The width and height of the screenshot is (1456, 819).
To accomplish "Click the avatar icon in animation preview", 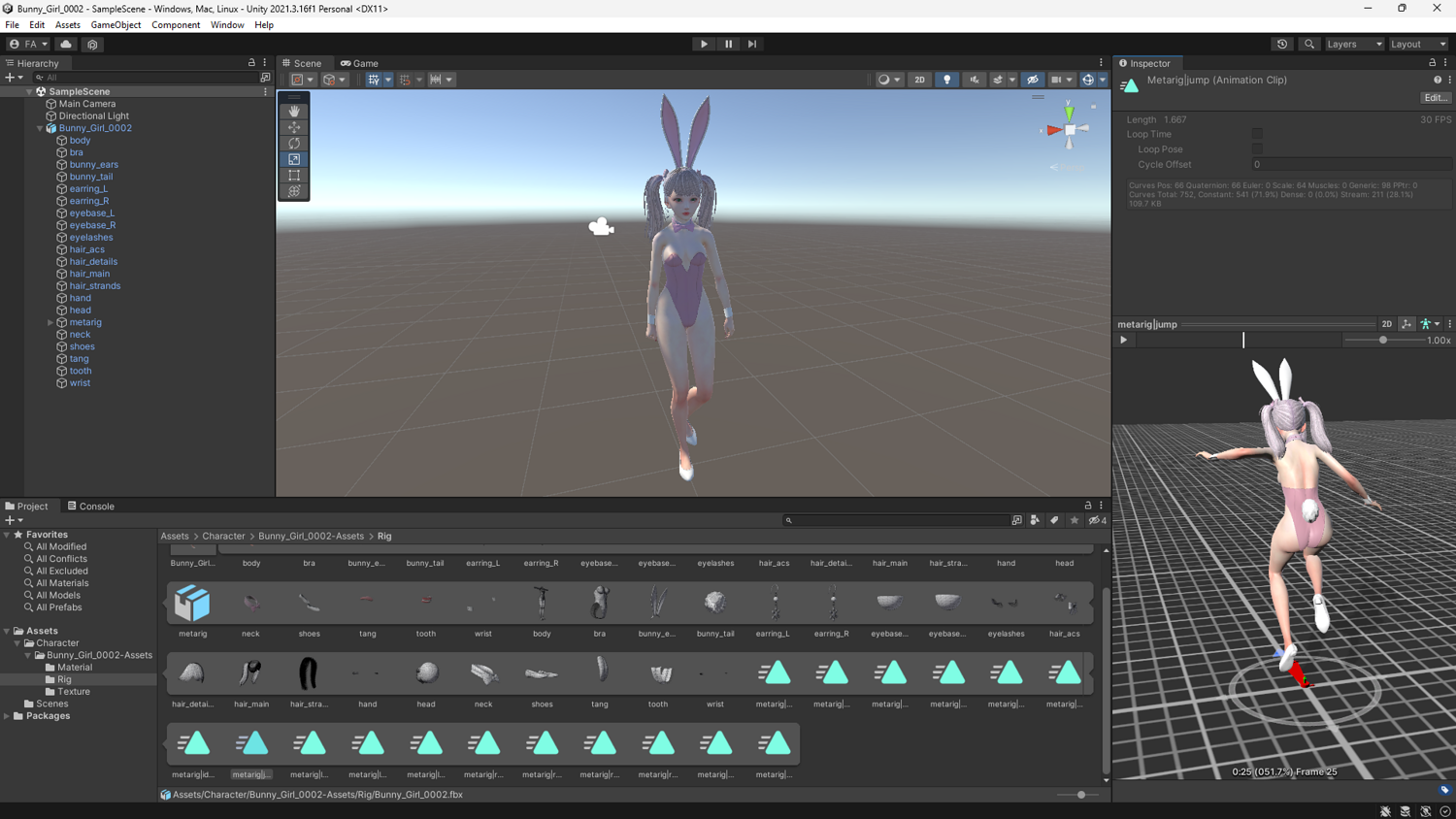I will (x=1426, y=324).
